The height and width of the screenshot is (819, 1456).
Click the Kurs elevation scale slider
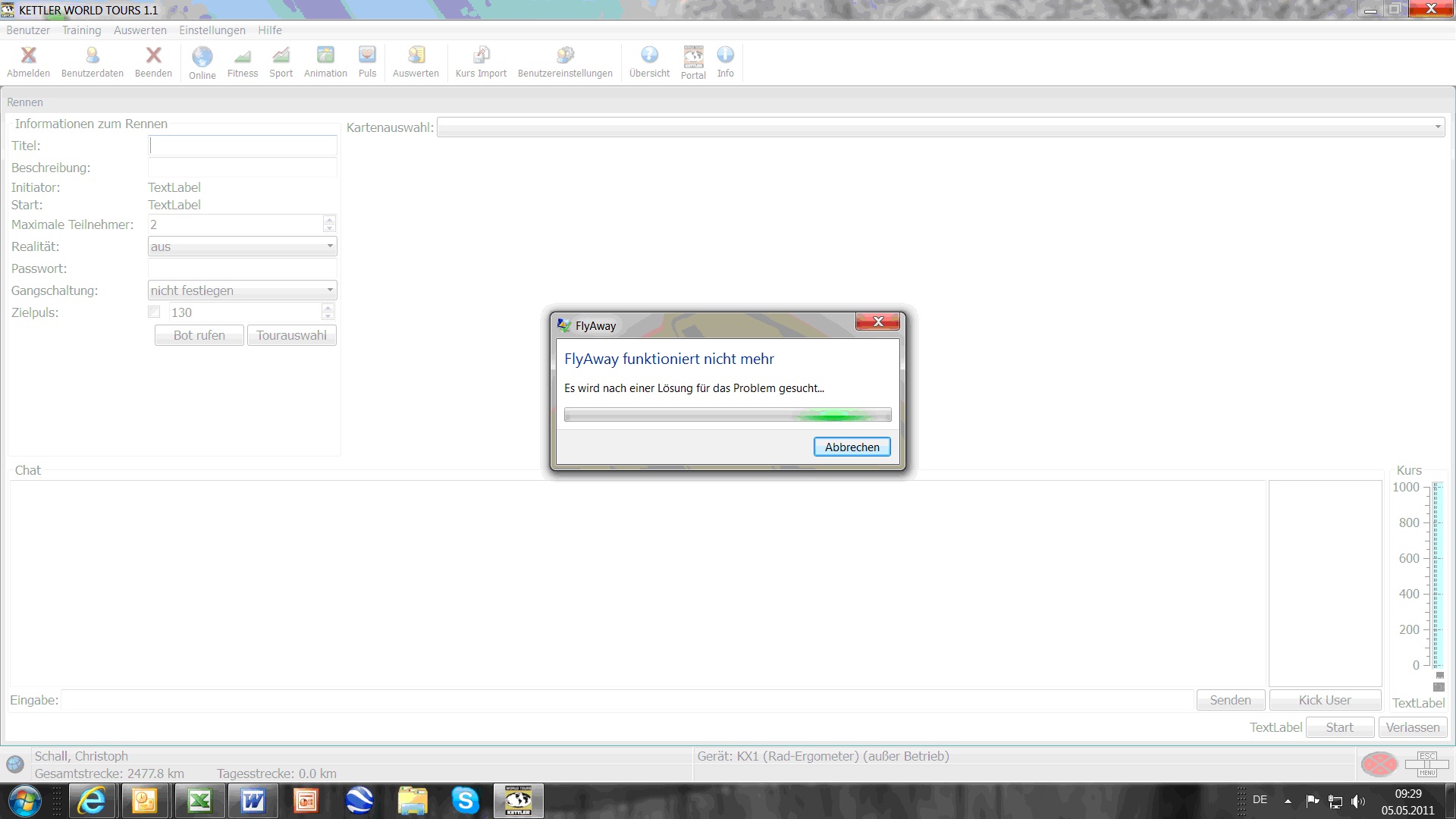tap(1438, 576)
